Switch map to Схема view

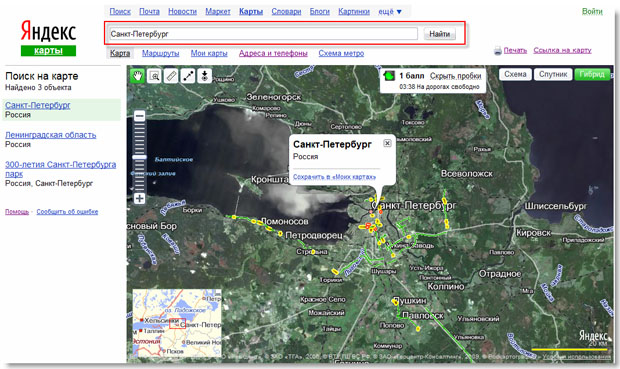[515, 74]
